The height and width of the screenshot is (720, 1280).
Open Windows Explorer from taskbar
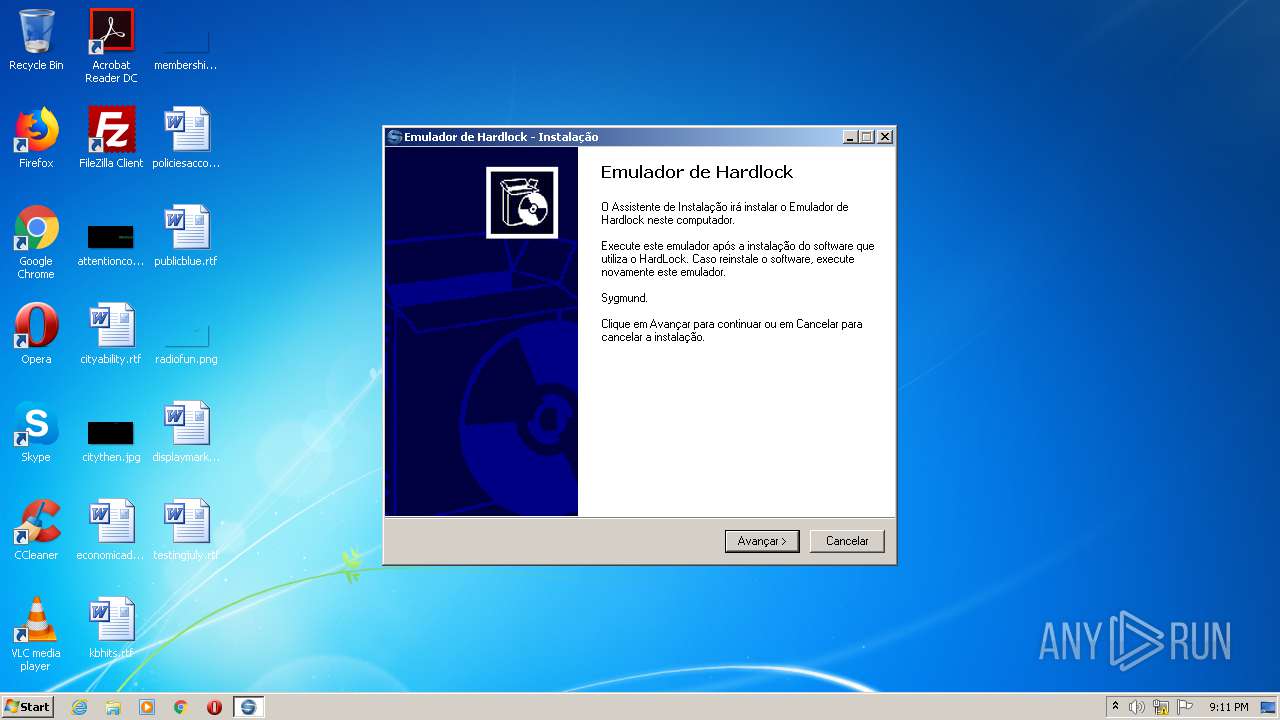pyautogui.click(x=113, y=707)
